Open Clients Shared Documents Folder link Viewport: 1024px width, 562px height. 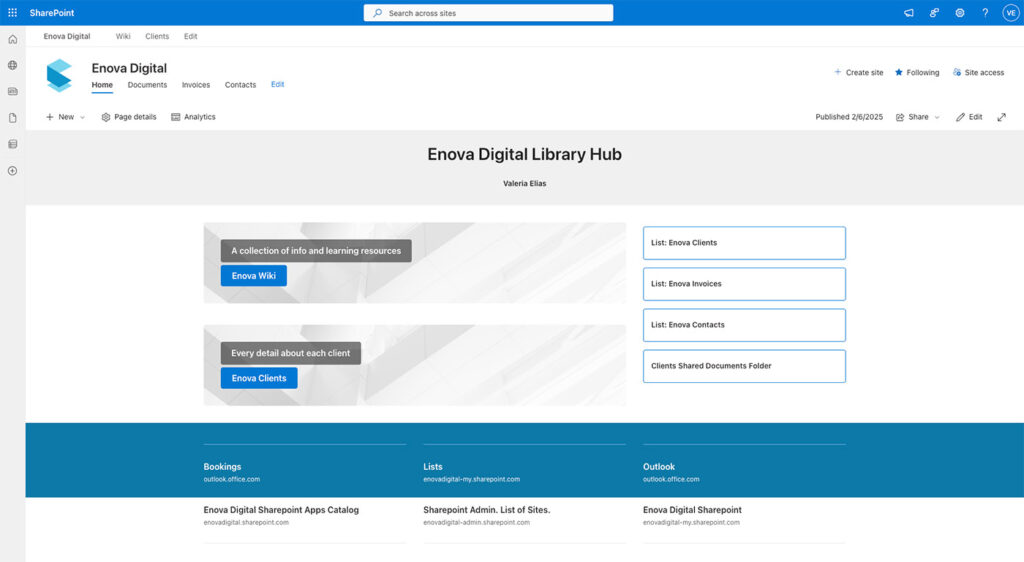[744, 366]
